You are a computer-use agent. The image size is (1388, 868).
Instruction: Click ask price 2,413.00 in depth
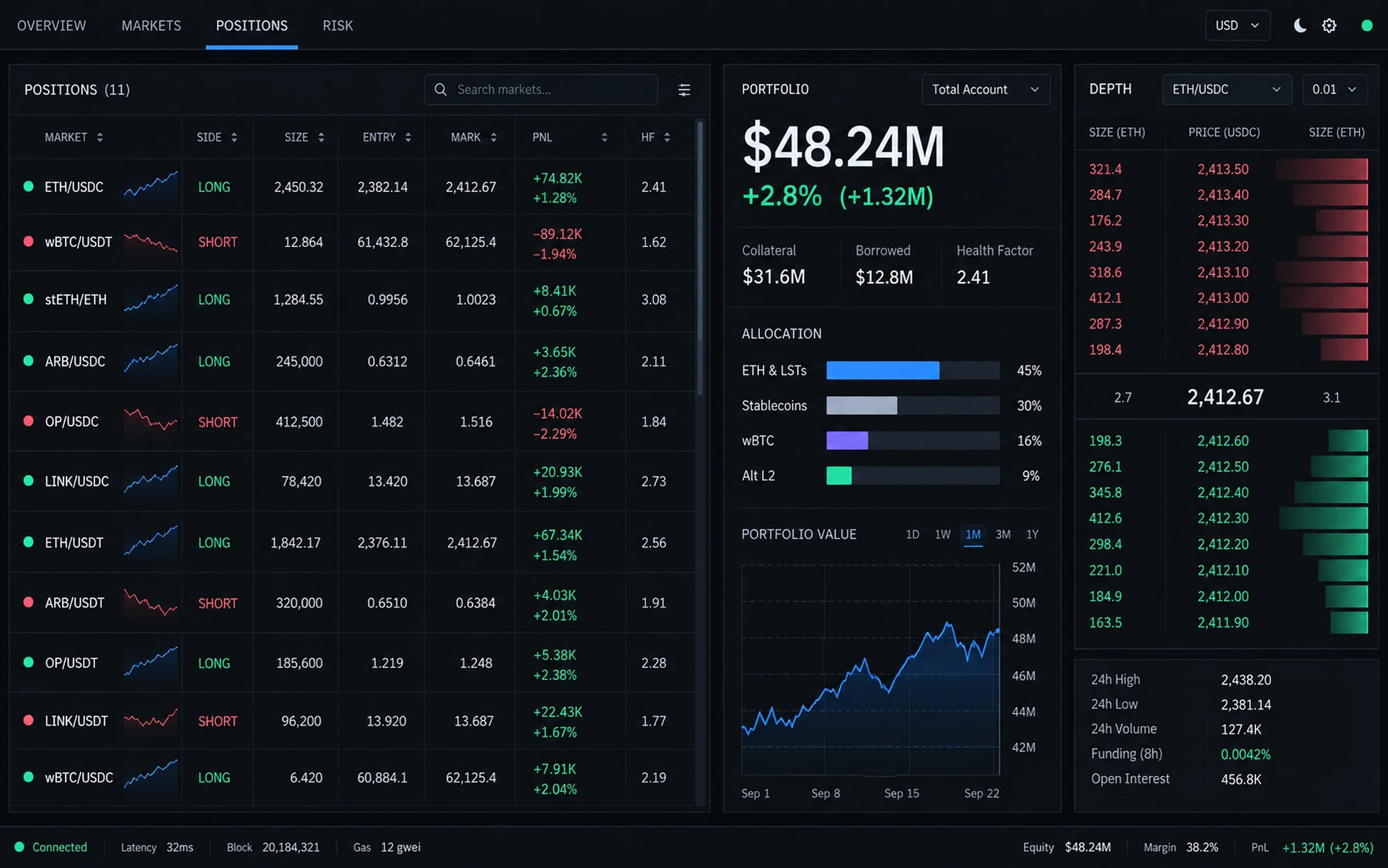point(1223,298)
